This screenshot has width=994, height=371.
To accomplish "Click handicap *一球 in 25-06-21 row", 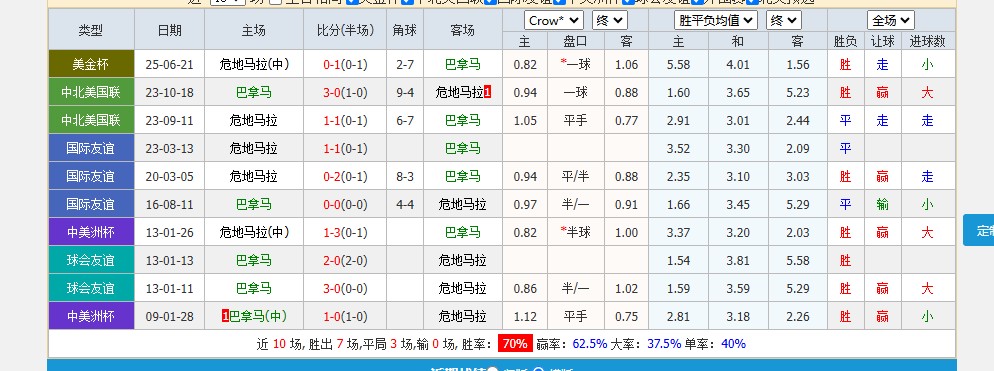I will 576,64.
